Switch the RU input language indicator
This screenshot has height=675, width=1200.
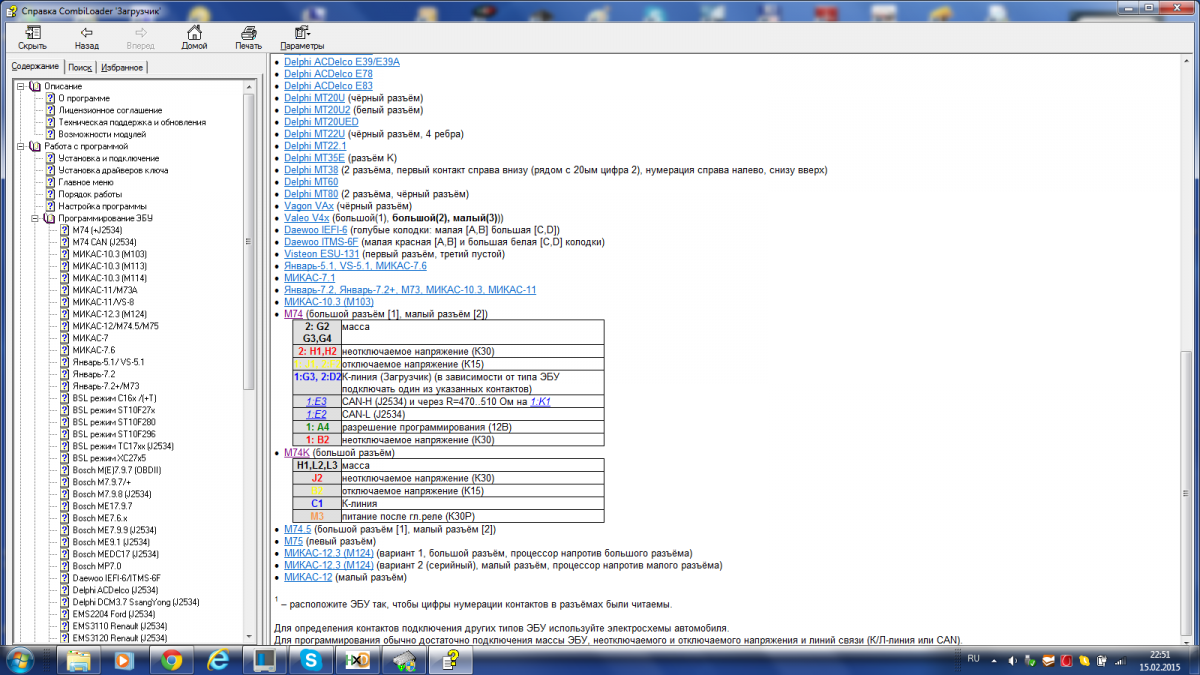coord(973,659)
